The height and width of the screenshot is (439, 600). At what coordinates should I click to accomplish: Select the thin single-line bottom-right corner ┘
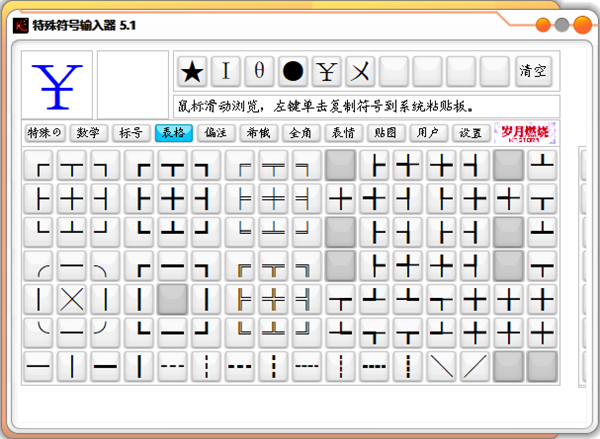pos(105,232)
